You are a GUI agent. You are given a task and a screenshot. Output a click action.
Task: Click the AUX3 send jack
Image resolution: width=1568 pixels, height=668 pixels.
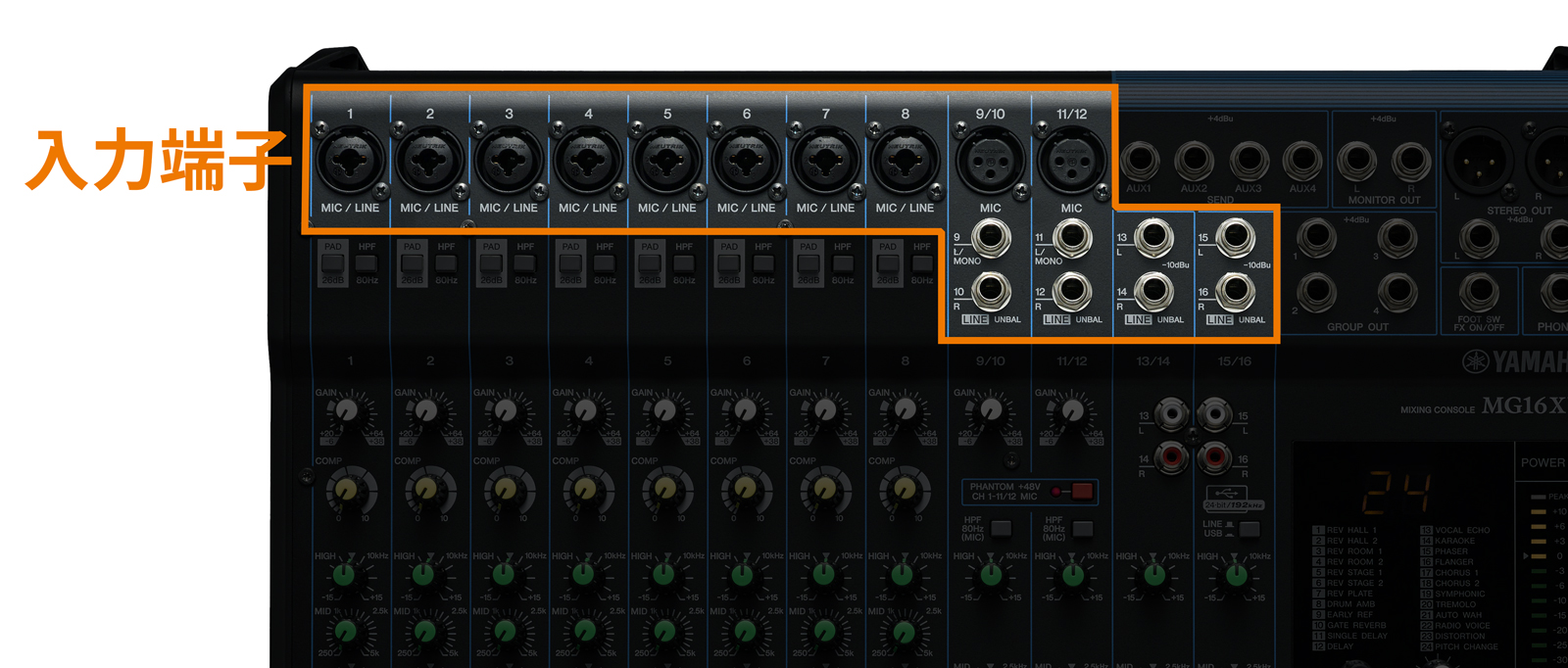click(x=1249, y=161)
